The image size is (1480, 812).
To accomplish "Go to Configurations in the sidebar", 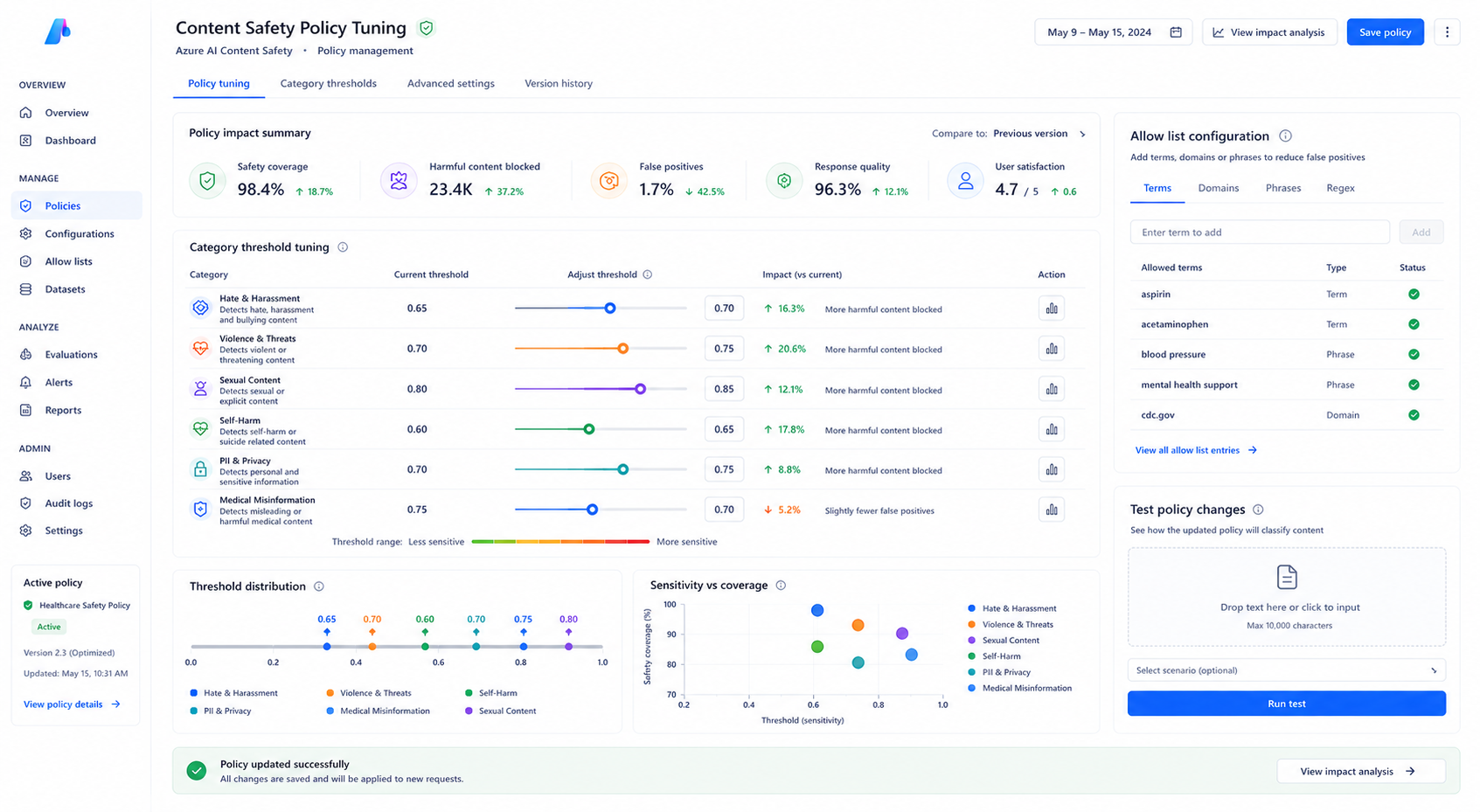I will (x=79, y=234).
